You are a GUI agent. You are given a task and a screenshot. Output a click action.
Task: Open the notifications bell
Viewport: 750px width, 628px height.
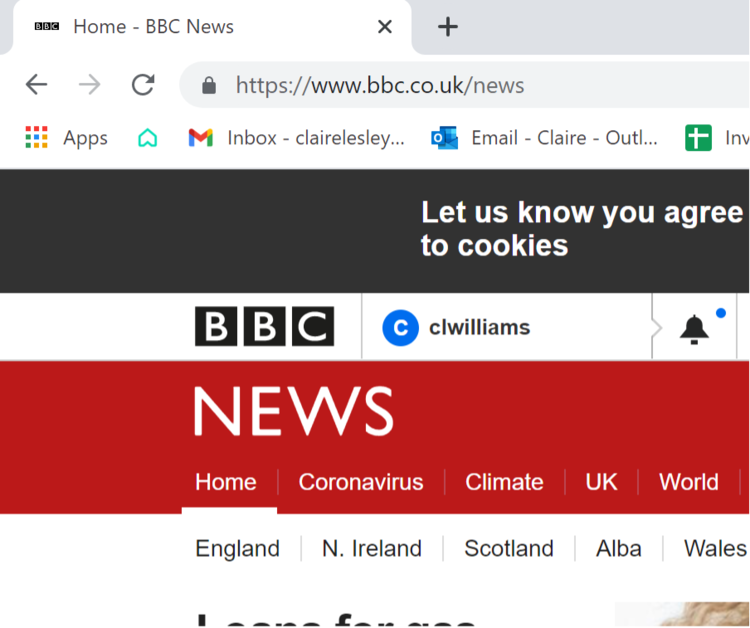[694, 329]
